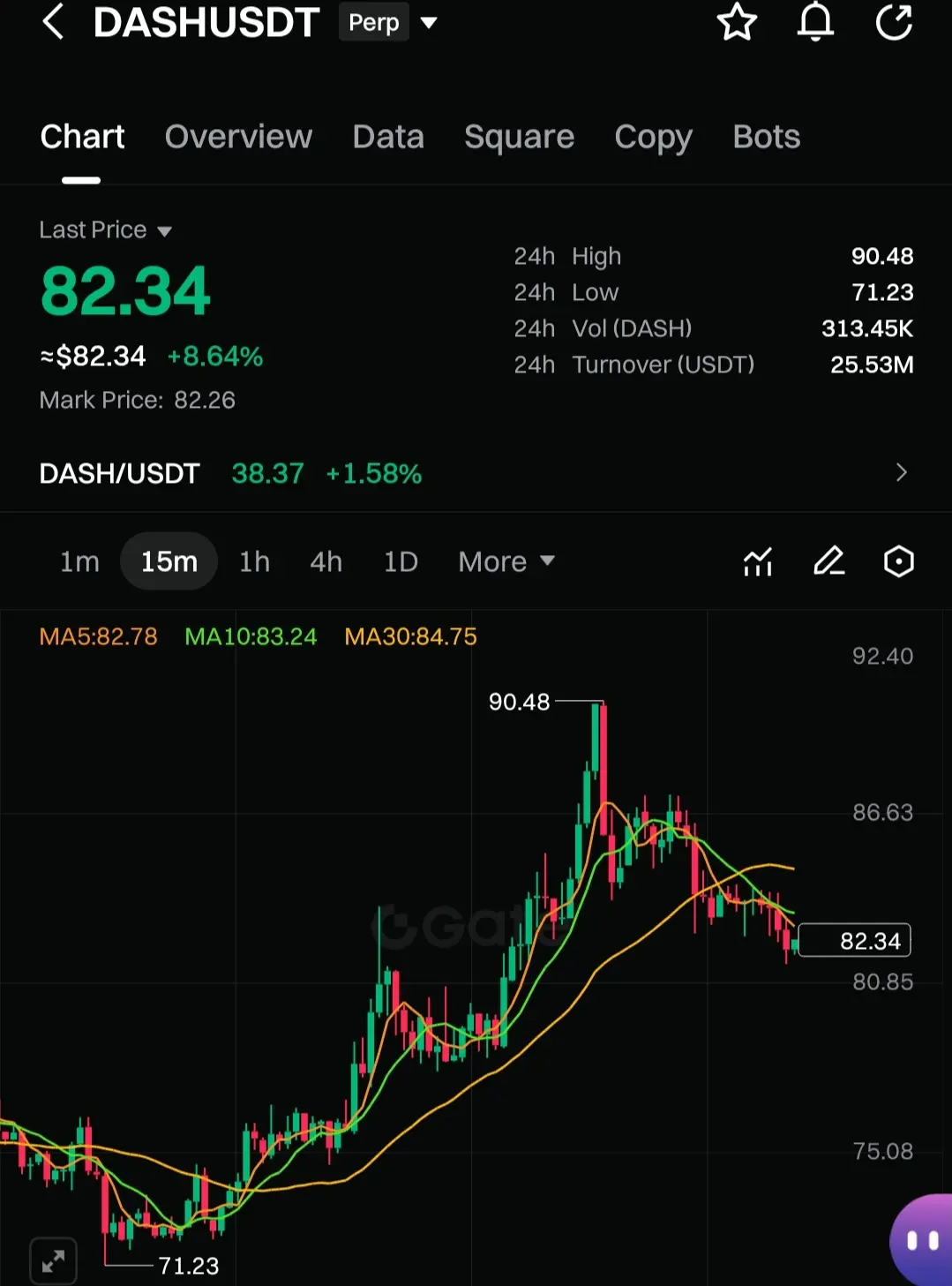
Task: Switch to the Overview tab
Action: 238,137
